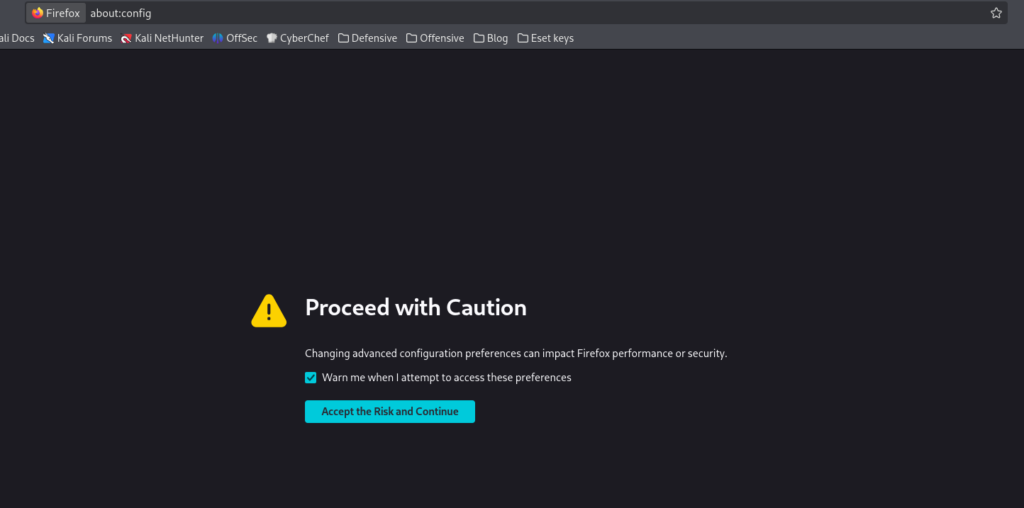Open the Eset keys bookmarks folder
The width and height of the screenshot is (1024, 508).
545,38
